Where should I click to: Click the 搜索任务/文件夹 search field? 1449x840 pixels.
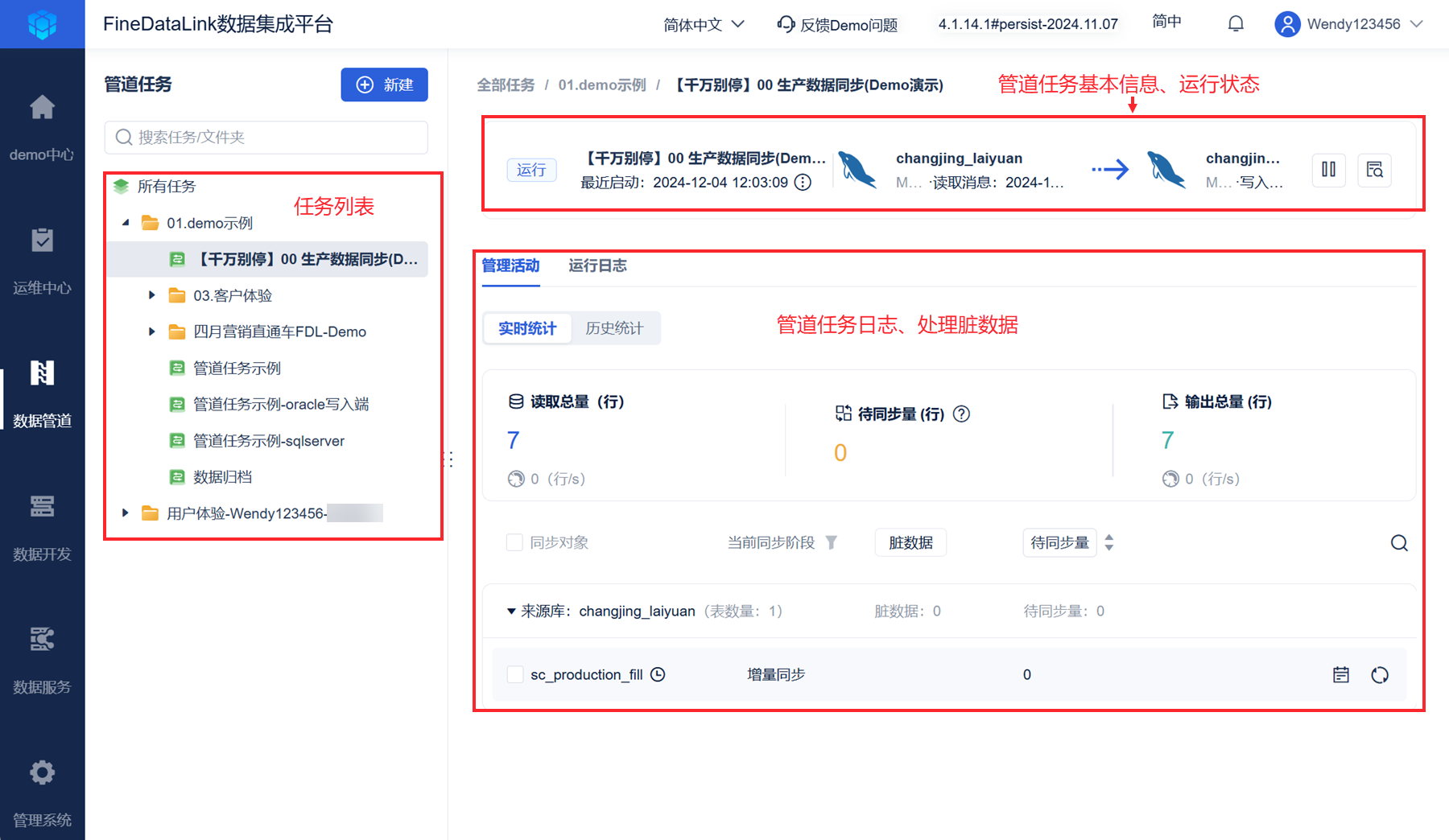click(x=266, y=138)
